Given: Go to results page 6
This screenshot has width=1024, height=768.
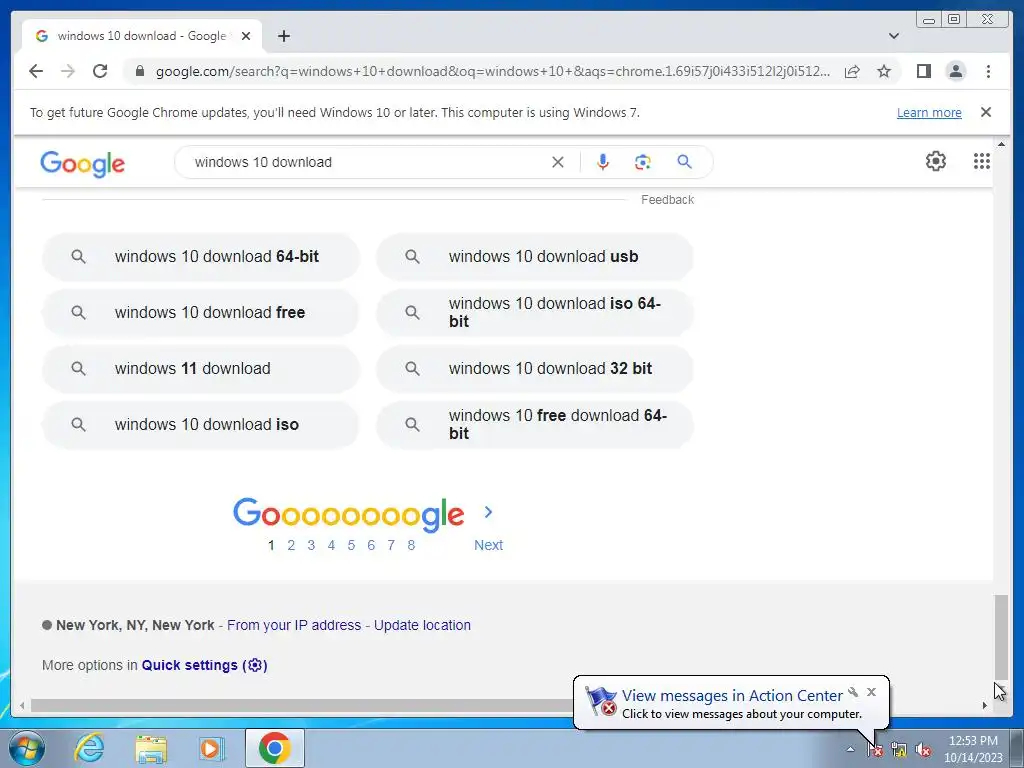Looking at the screenshot, I should point(371,545).
